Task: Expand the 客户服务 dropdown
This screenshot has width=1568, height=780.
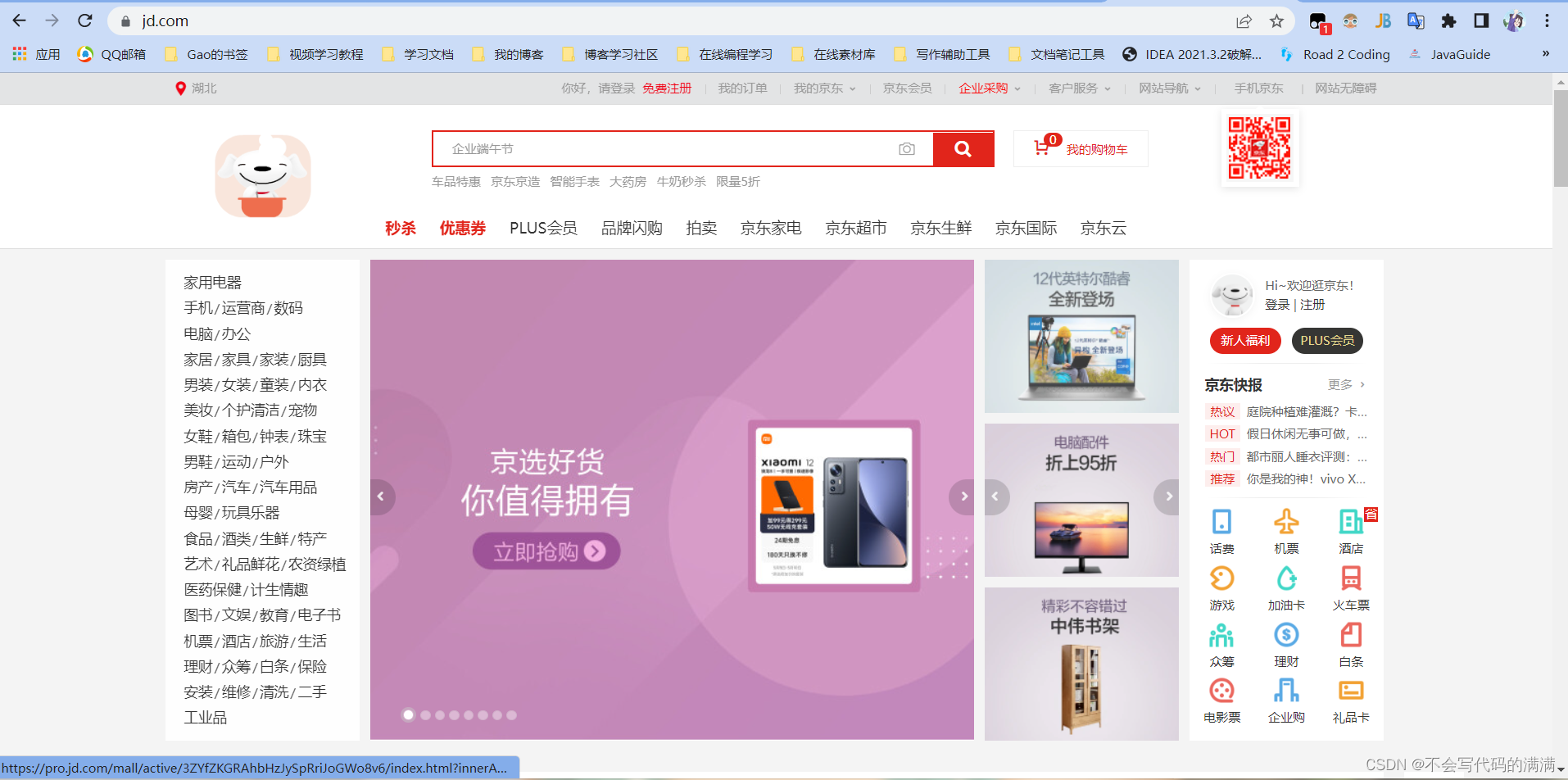Action: 1080,88
